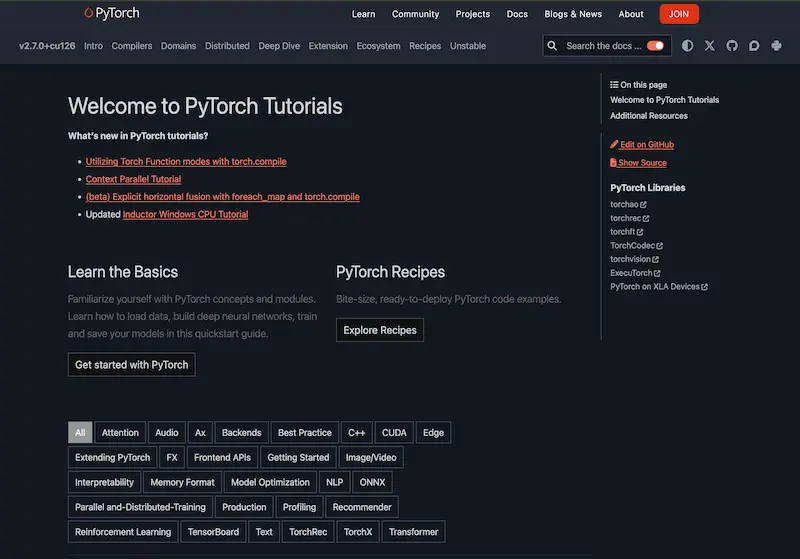The image size is (800, 559).
Task: Open the X (Twitter) icon link
Action: pos(710,46)
